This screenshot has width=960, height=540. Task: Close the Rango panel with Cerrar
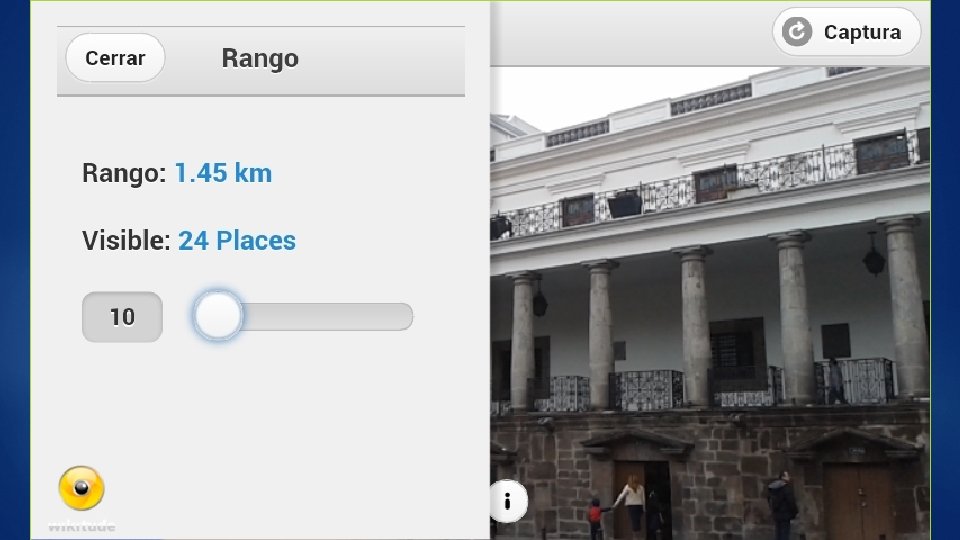(115, 58)
